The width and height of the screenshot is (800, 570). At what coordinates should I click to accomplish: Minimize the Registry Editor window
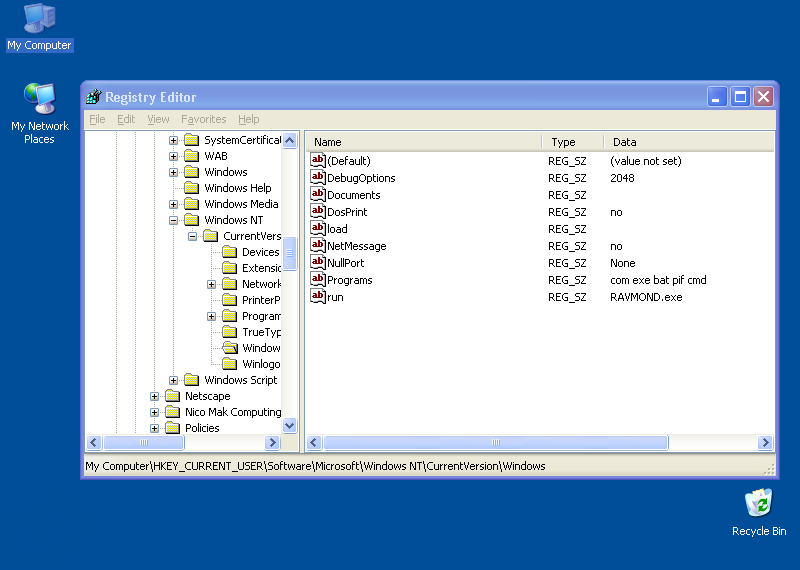click(x=716, y=96)
